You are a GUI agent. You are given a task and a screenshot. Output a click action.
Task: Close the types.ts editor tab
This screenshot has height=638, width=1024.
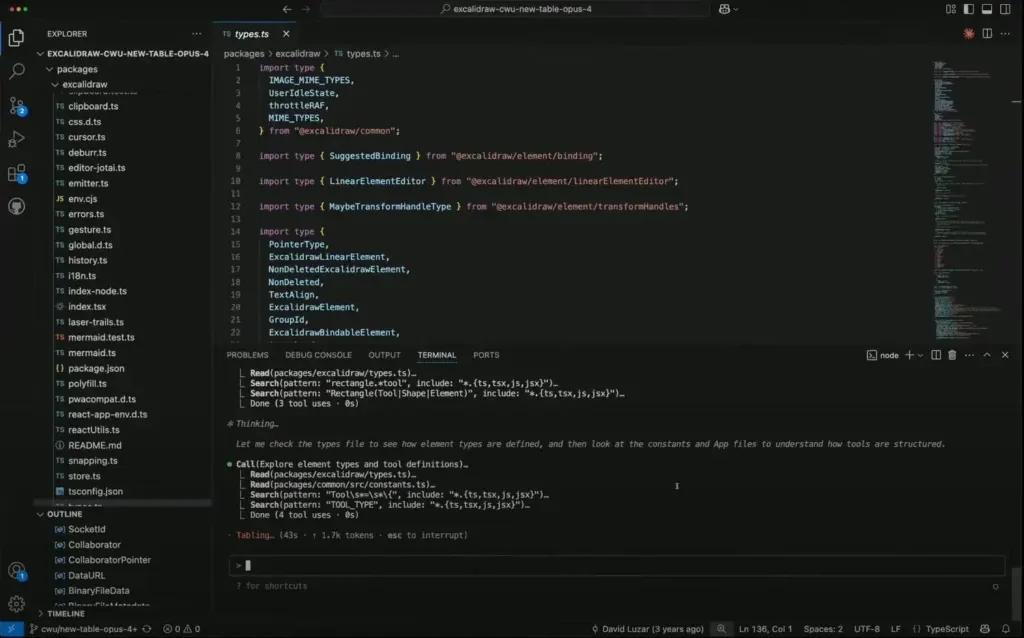pyautogui.click(x=286, y=33)
